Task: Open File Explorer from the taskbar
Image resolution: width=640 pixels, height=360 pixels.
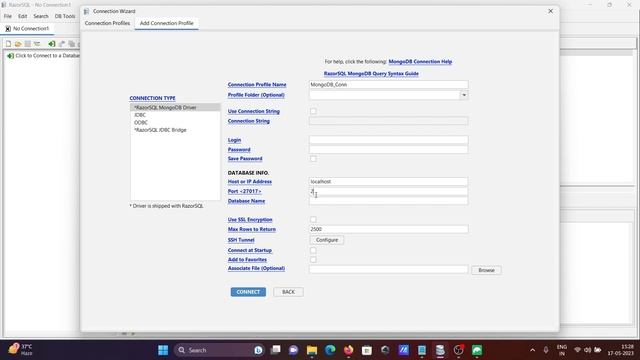Action: pyautogui.click(x=312, y=350)
